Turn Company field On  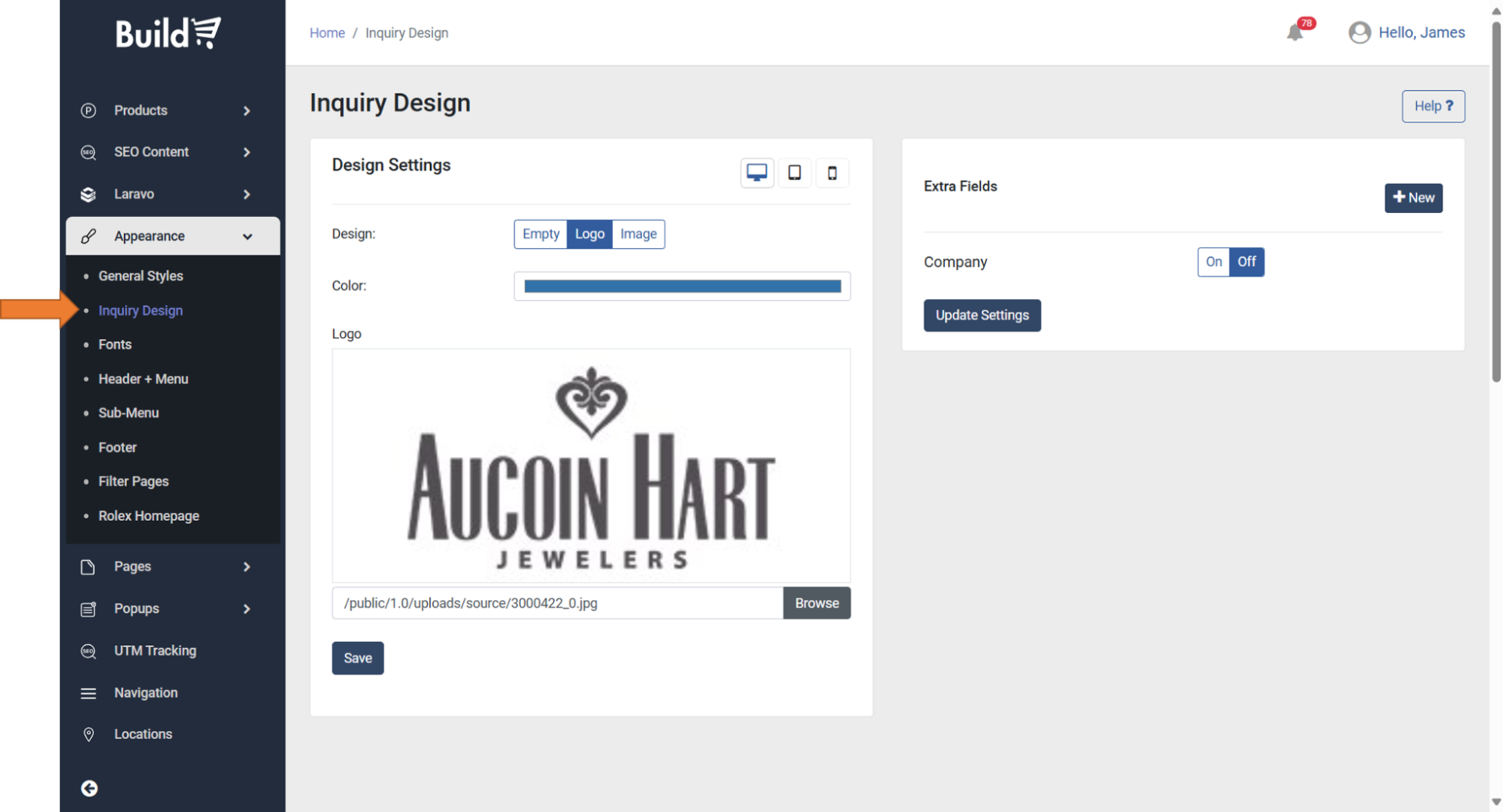pyautogui.click(x=1214, y=262)
